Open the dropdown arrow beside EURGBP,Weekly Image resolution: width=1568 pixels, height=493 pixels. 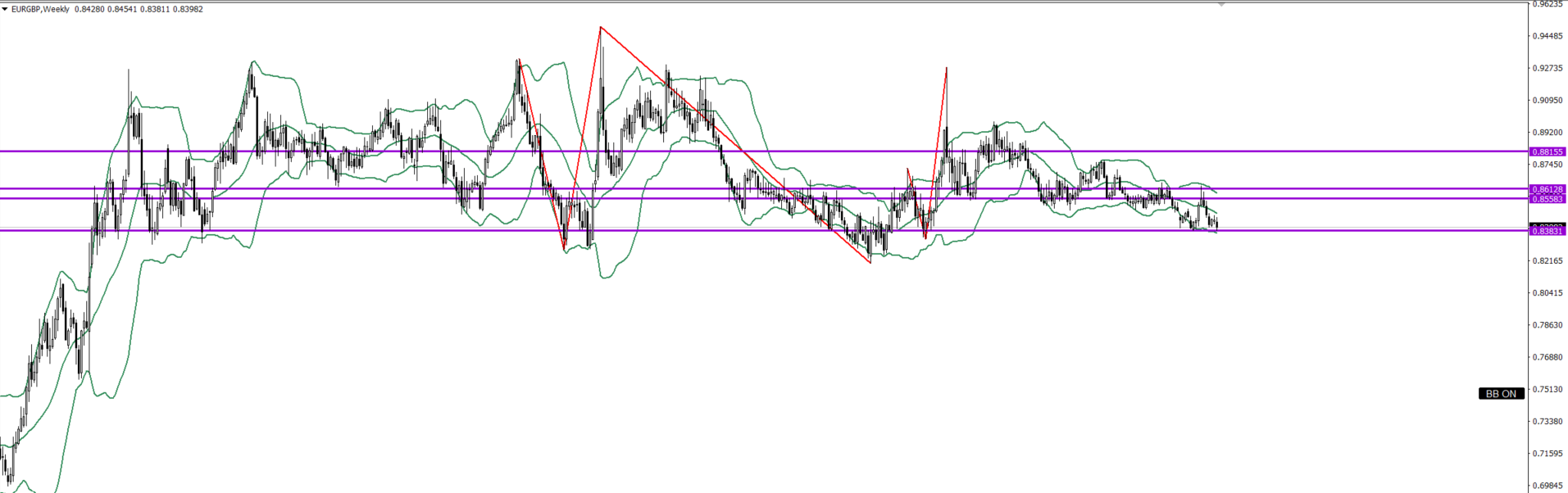(x=5, y=9)
